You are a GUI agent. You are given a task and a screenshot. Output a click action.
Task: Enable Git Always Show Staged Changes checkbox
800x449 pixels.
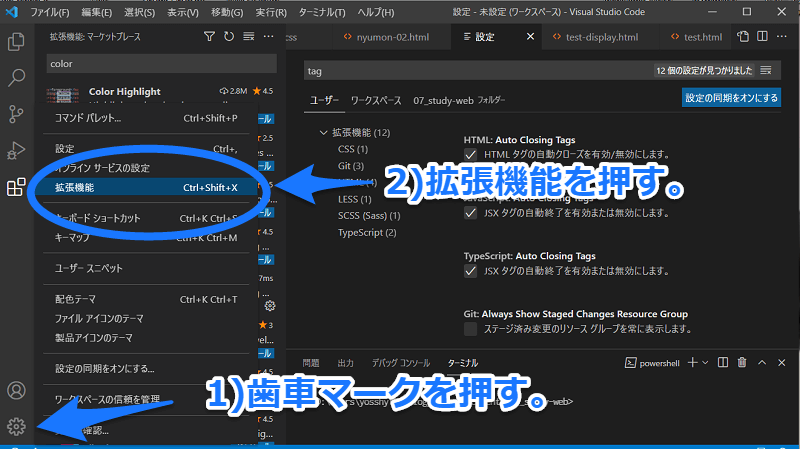[x=471, y=329]
